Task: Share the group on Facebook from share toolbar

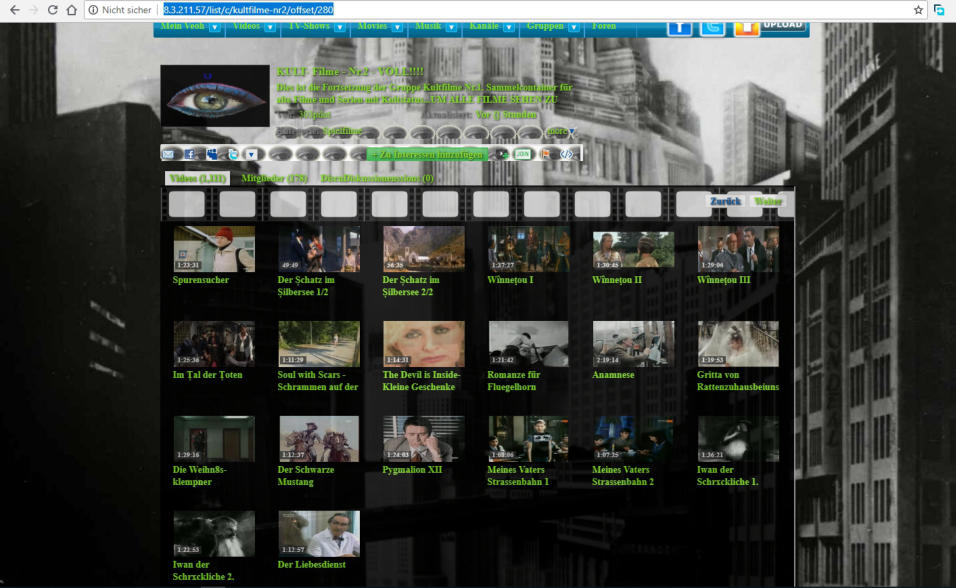Action: 189,154
